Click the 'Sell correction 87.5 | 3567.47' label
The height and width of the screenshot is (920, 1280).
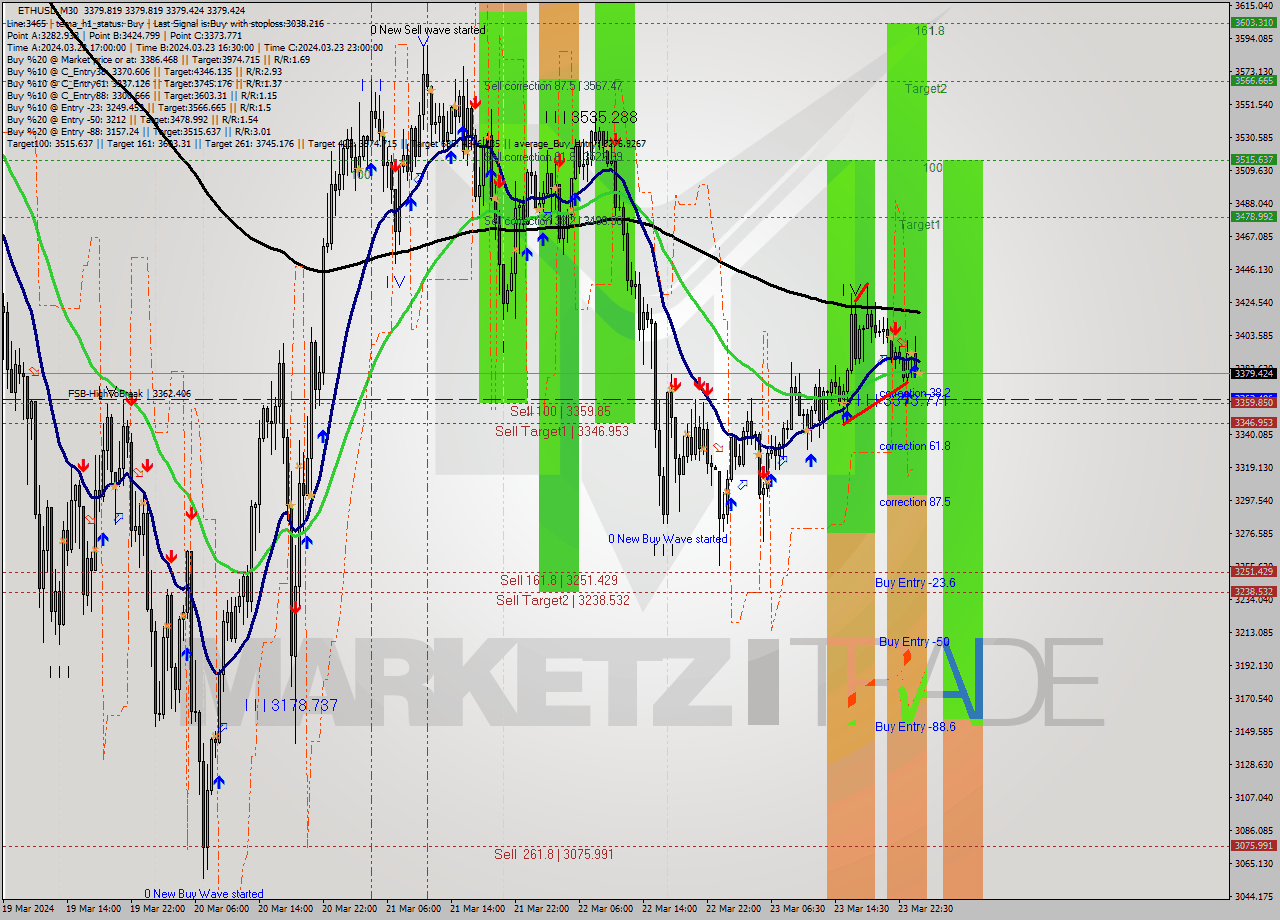tap(553, 86)
